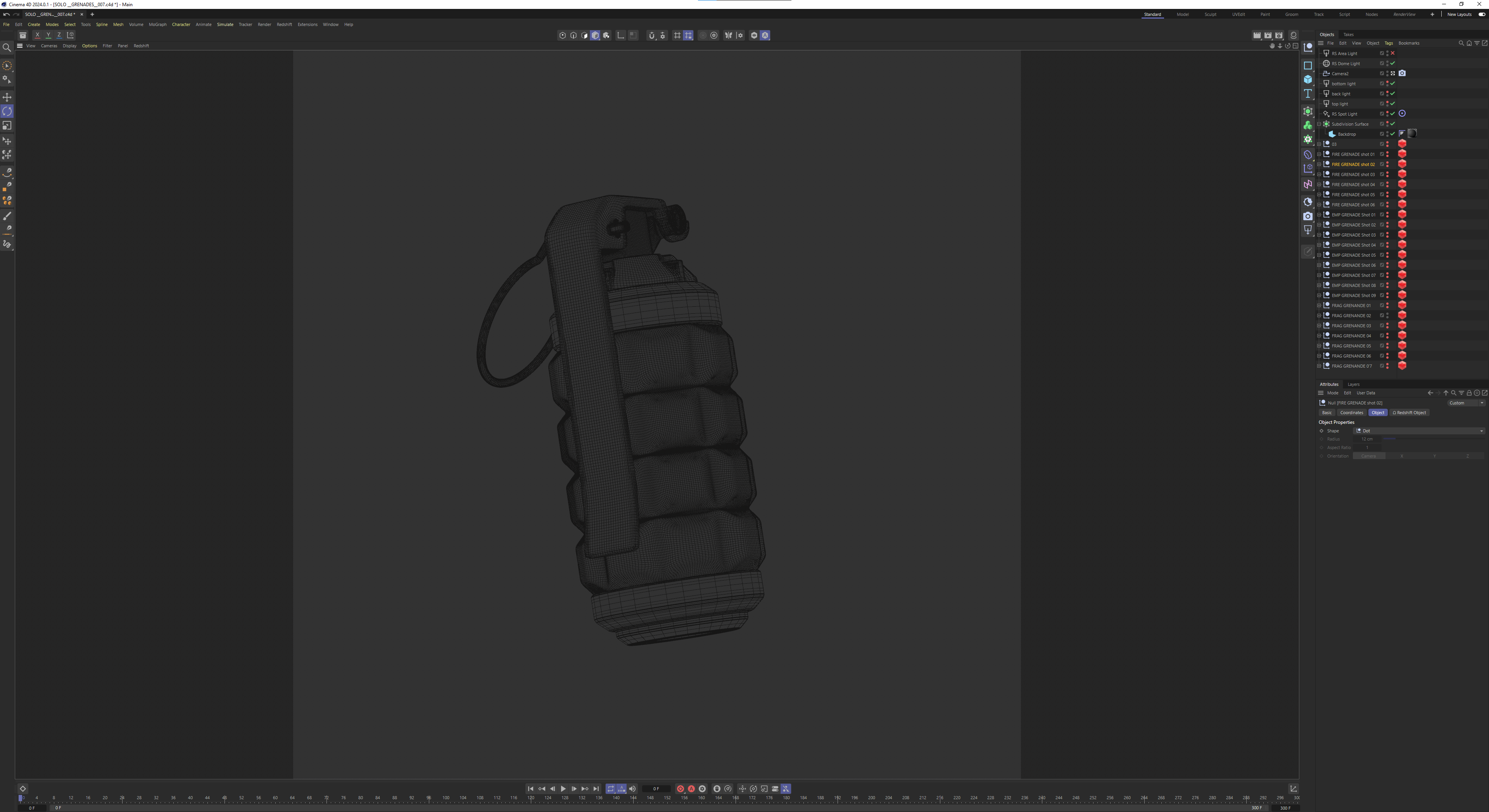Screen dimensions: 1489x812
Task: Click the Text spline tool icon
Action: point(1308,93)
